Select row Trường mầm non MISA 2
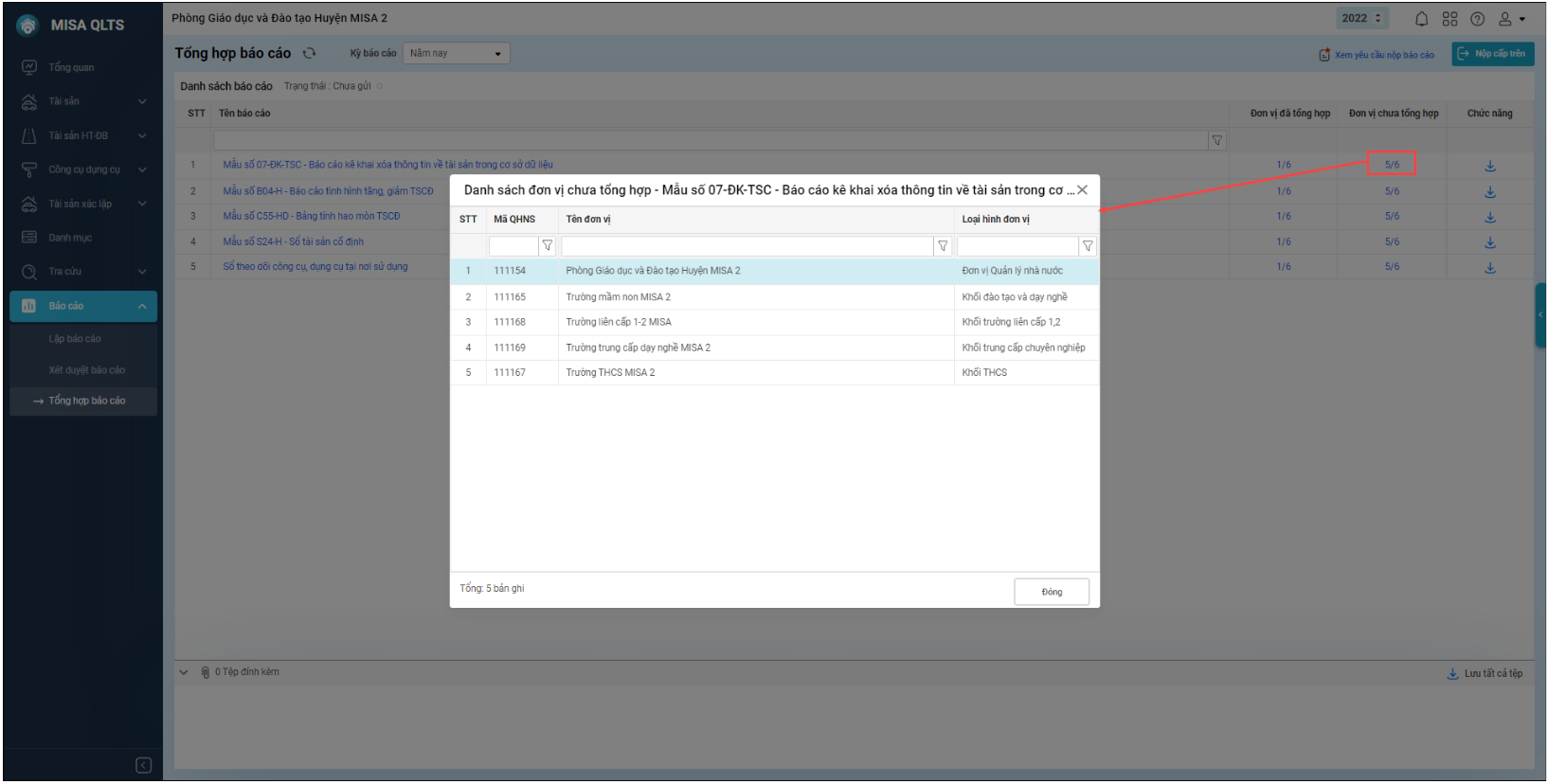 (775, 297)
